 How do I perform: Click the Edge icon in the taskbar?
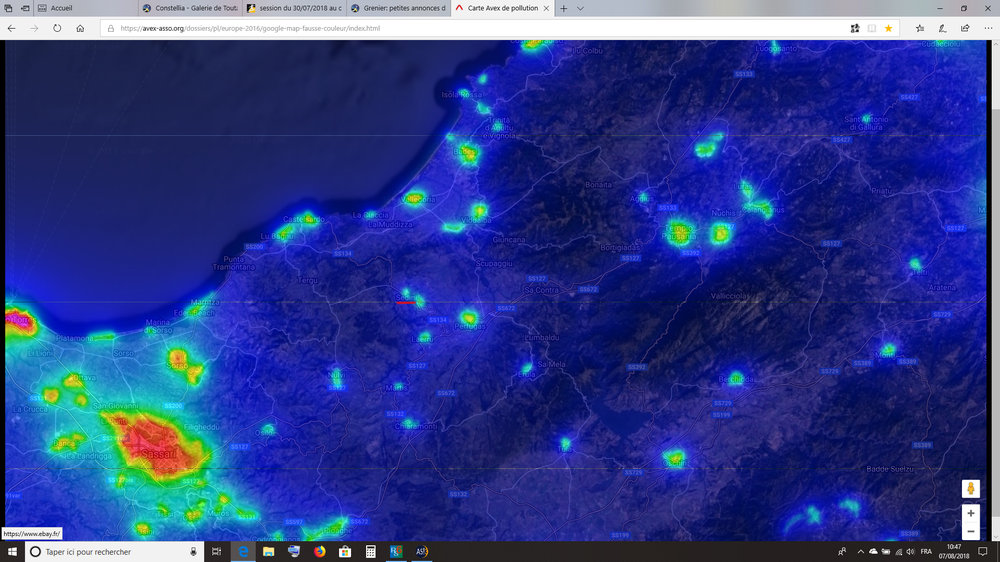click(243, 552)
